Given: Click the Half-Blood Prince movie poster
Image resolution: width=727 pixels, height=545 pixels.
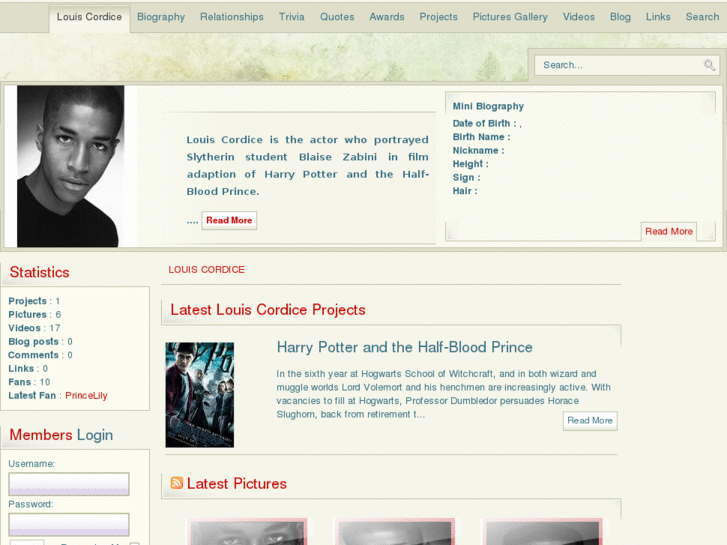Looking at the screenshot, I should click(x=200, y=395).
